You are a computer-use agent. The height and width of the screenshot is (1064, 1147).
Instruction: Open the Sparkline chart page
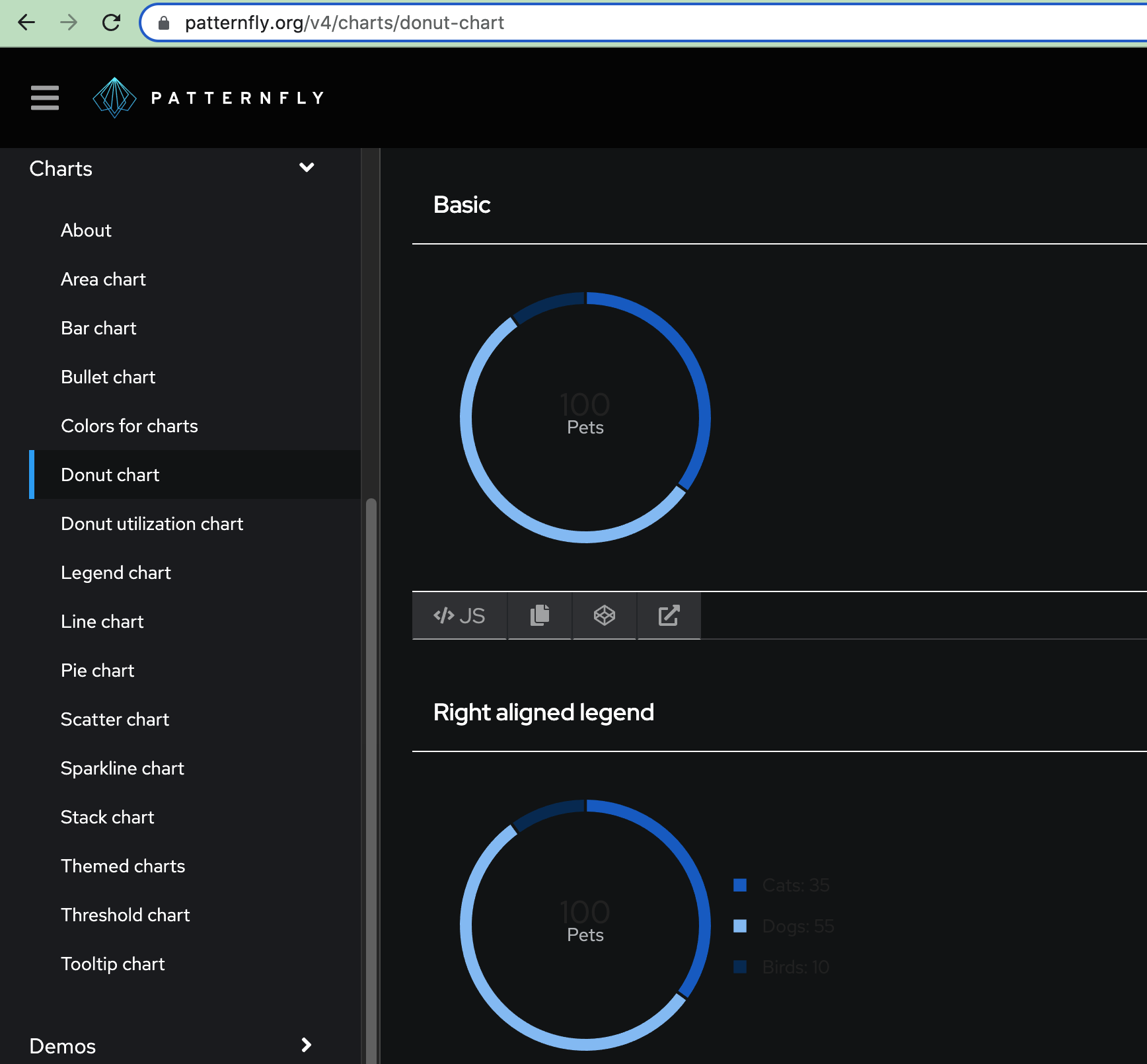pos(122,768)
